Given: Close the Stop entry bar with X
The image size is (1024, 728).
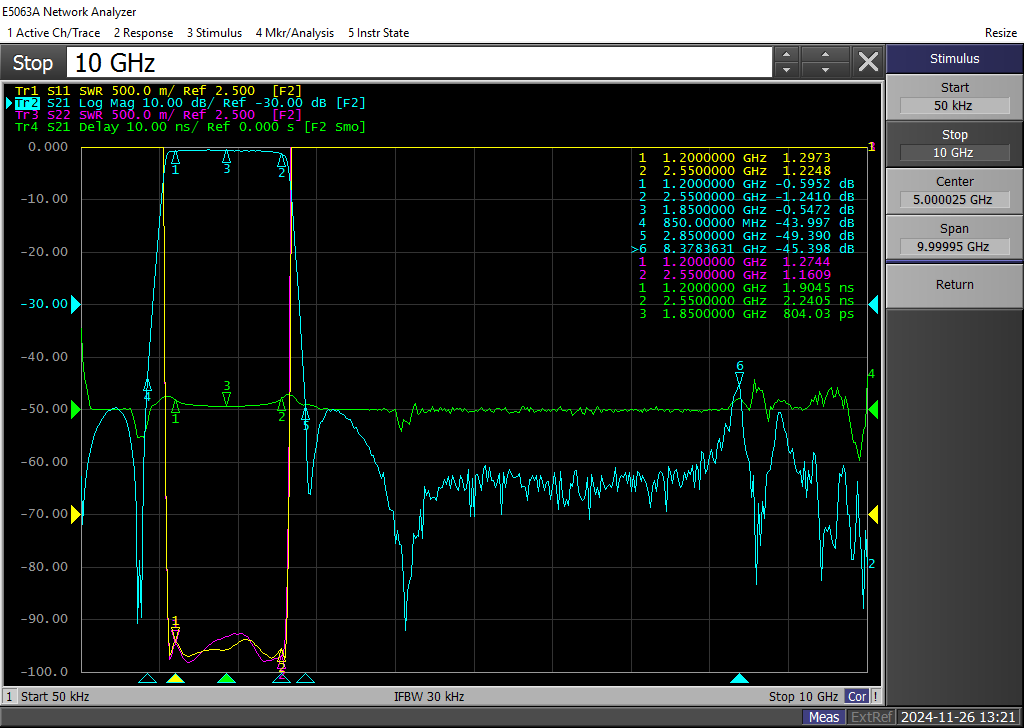Looking at the screenshot, I should (868, 62).
